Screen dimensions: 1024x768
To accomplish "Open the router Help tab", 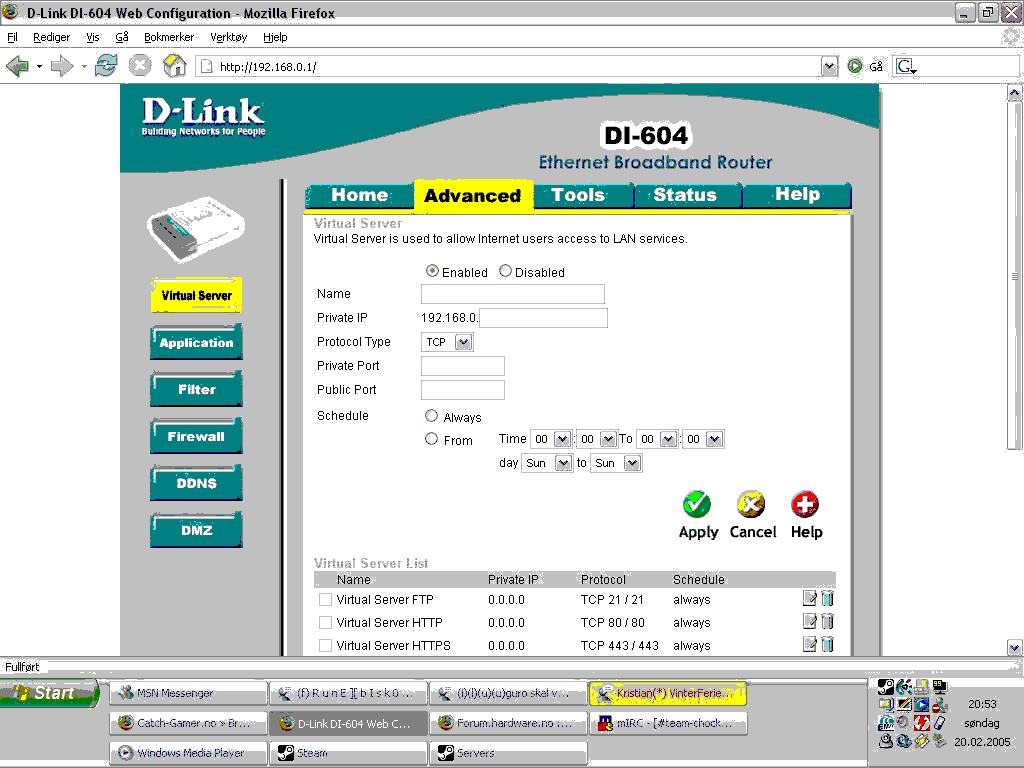I will coord(797,194).
